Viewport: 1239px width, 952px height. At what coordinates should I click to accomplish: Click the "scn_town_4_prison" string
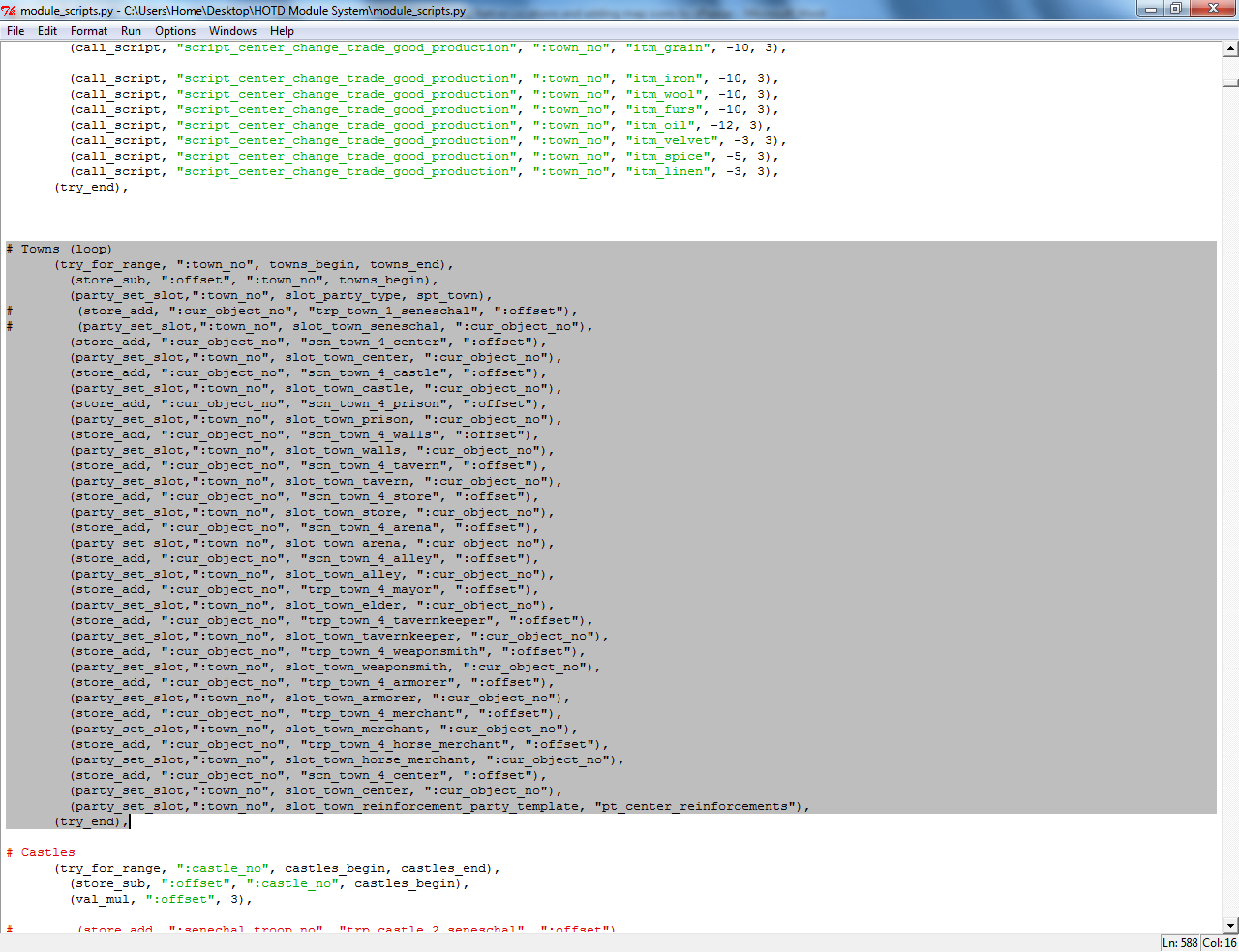(x=374, y=403)
